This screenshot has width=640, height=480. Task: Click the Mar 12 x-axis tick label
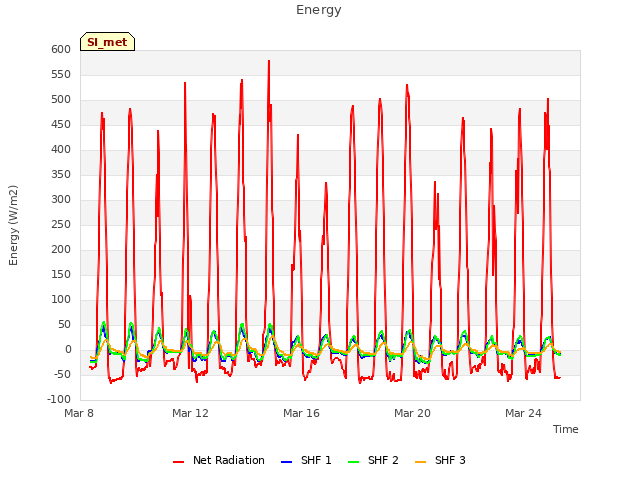pos(190,413)
